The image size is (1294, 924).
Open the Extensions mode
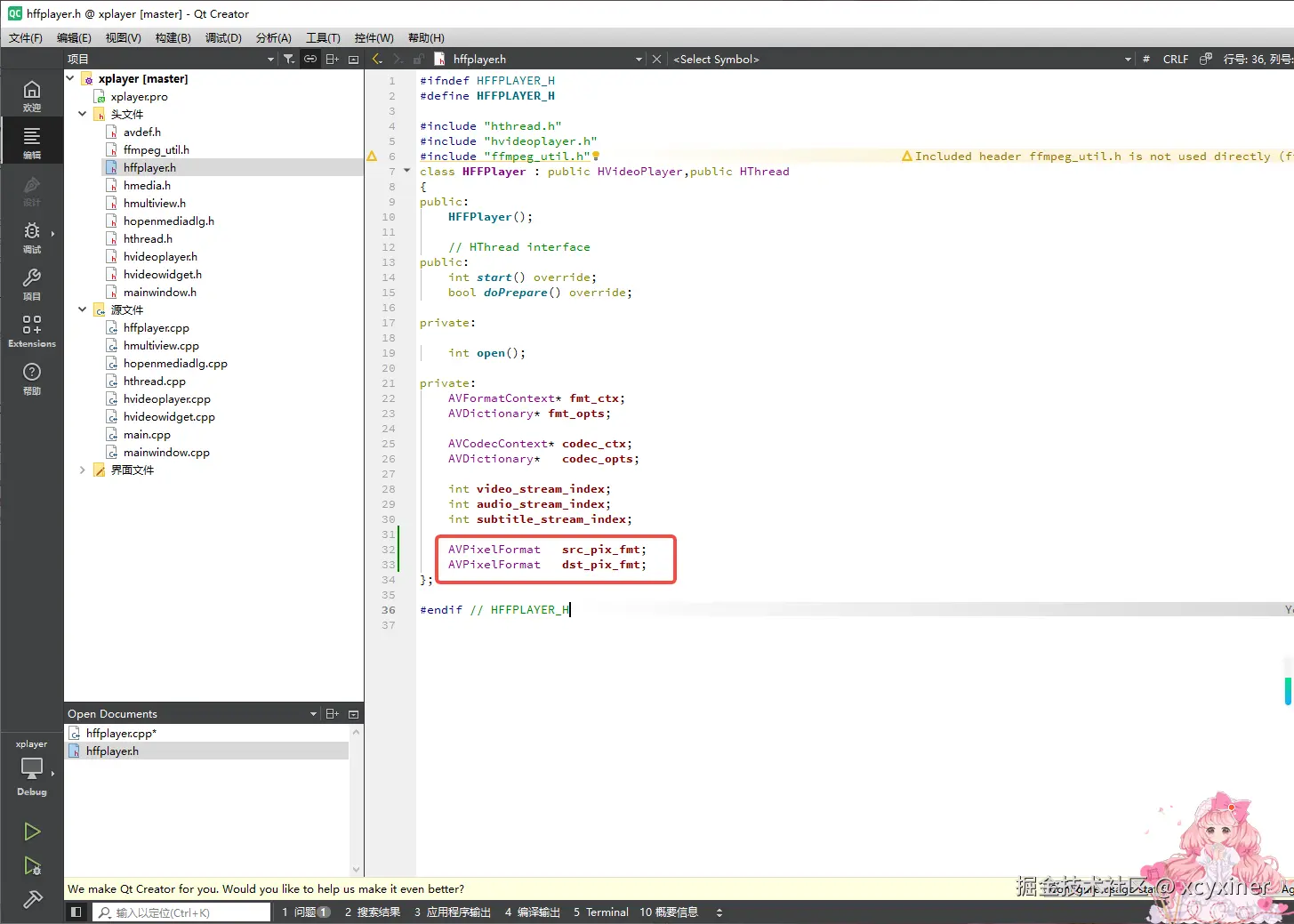(x=32, y=330)
